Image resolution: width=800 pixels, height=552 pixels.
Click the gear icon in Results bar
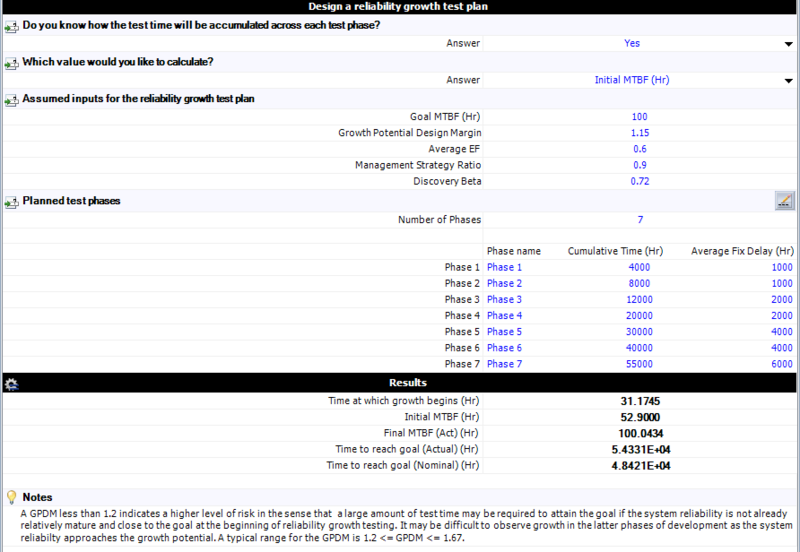click(11, 384)
